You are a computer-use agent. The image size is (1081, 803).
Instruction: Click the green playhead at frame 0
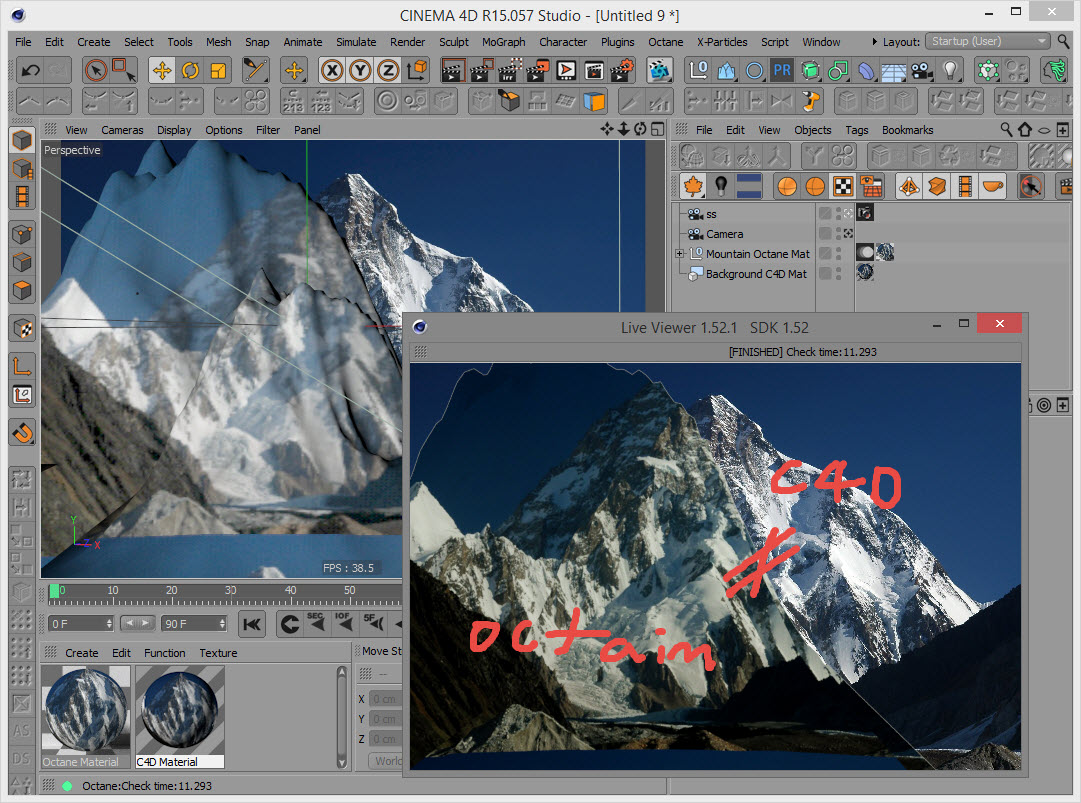[x=54, y=591]
